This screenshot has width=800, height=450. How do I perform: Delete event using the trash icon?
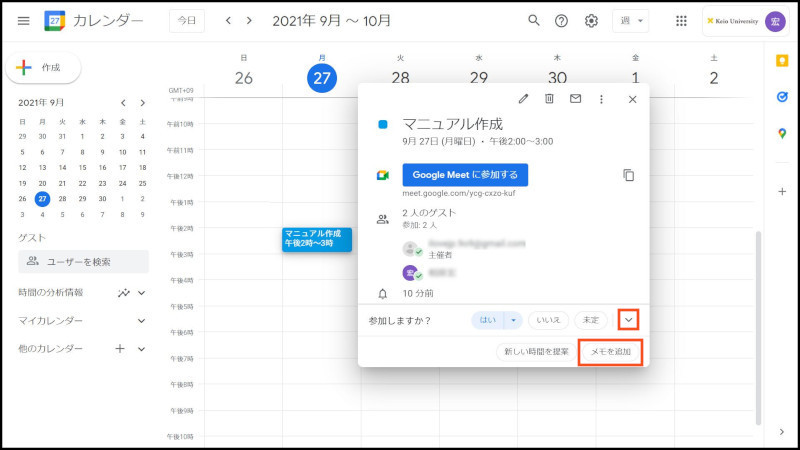[549, 99]
